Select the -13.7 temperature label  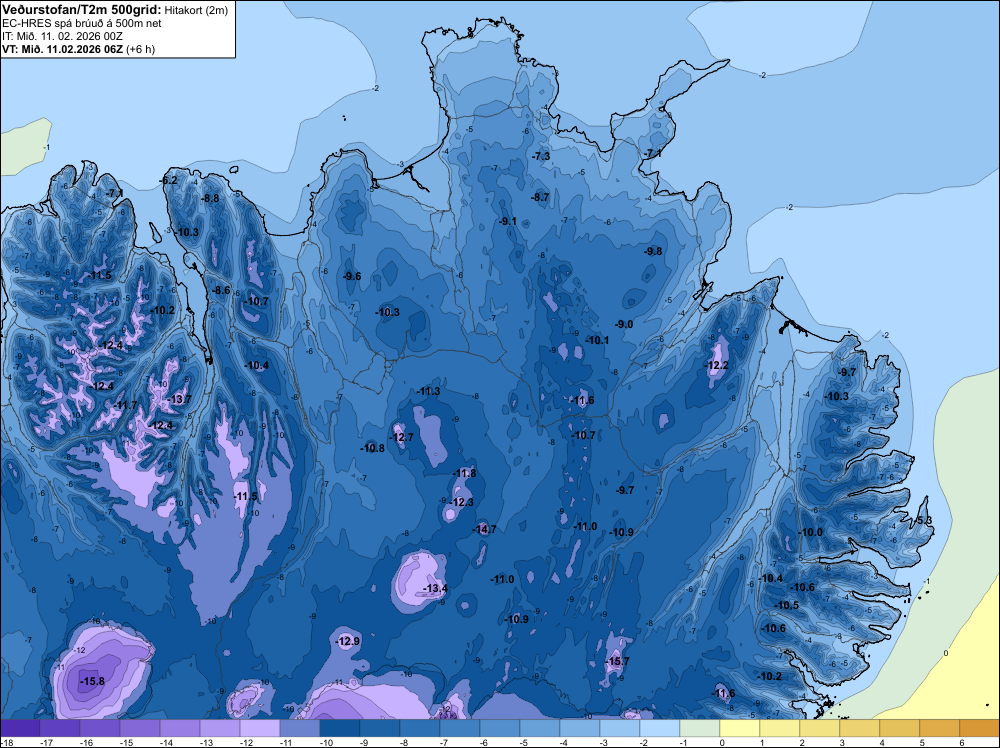click(x=179, y=399)
